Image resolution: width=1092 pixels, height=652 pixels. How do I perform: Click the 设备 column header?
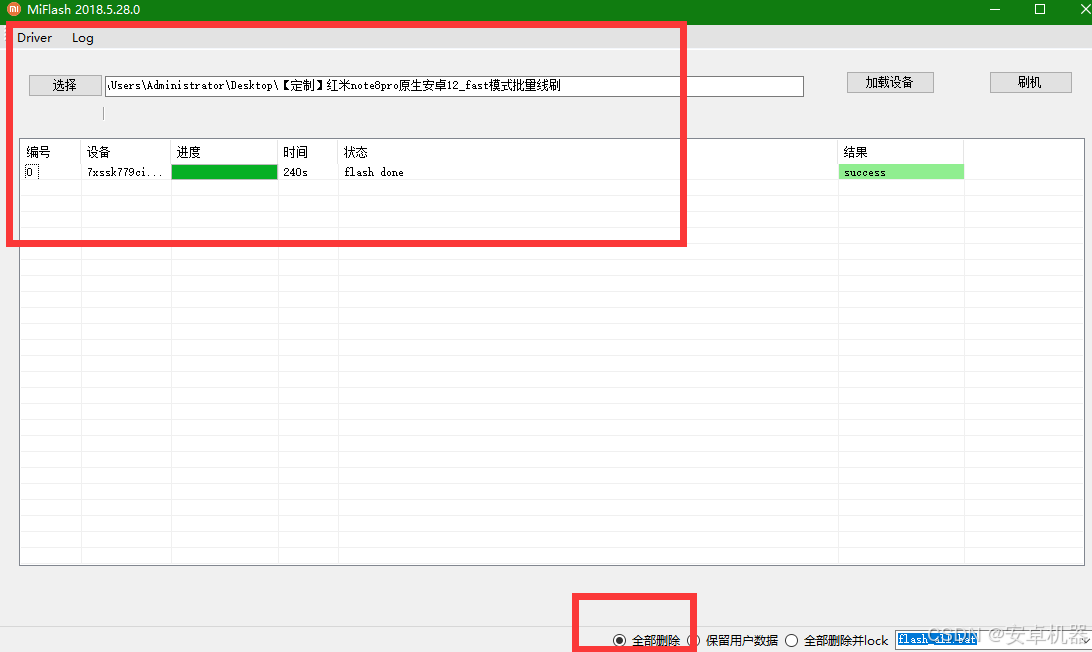[x=125, y=152]
